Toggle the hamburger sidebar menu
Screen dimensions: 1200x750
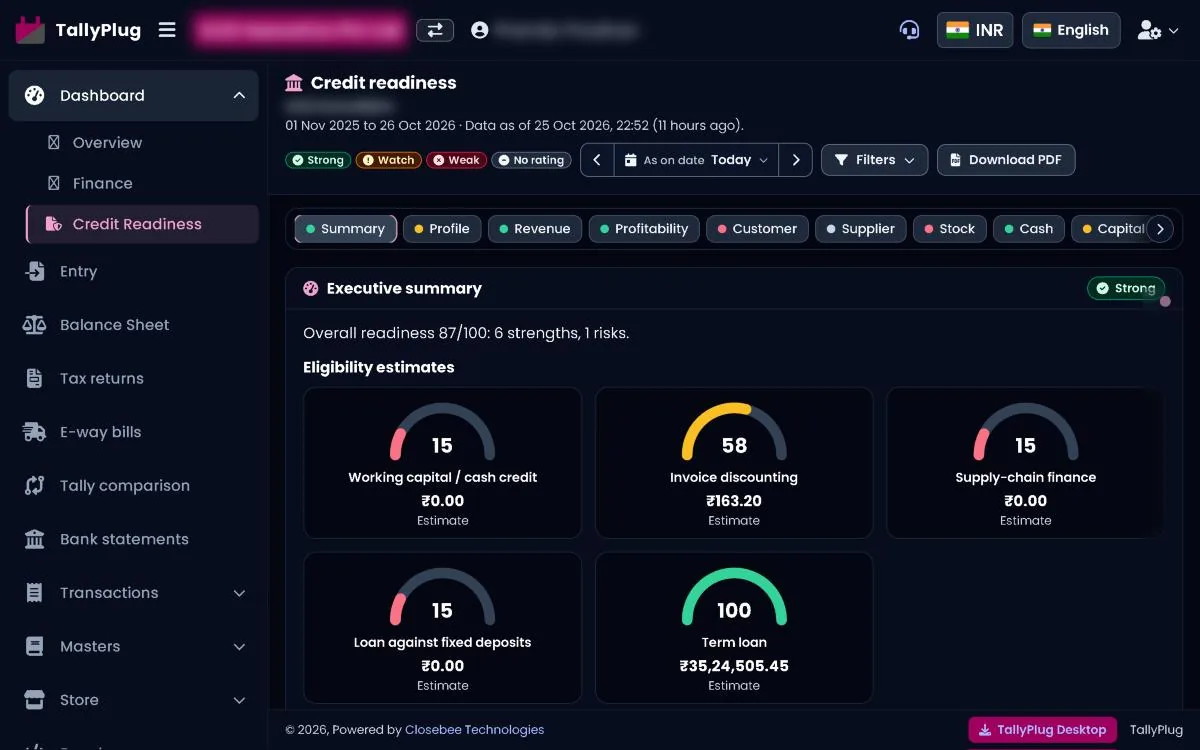[x=167, y=30]
